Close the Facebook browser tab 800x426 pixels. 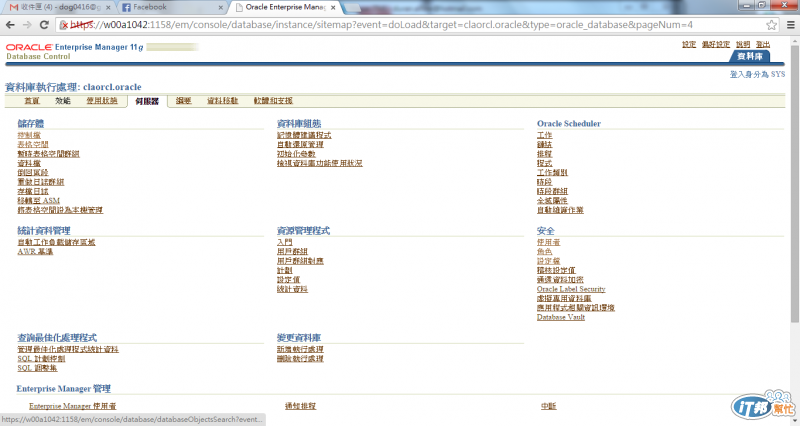point(220,8)
